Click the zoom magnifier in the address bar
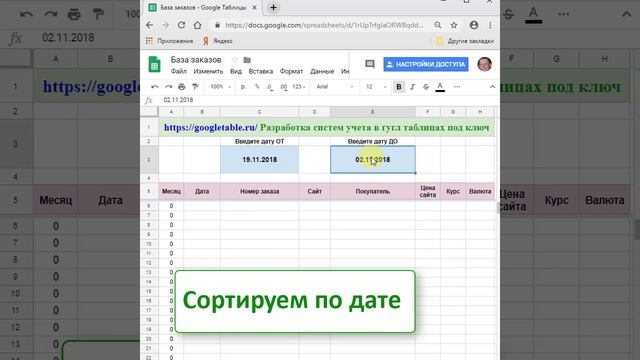This screenshot has width=640, height=360. tap(438, 25)
